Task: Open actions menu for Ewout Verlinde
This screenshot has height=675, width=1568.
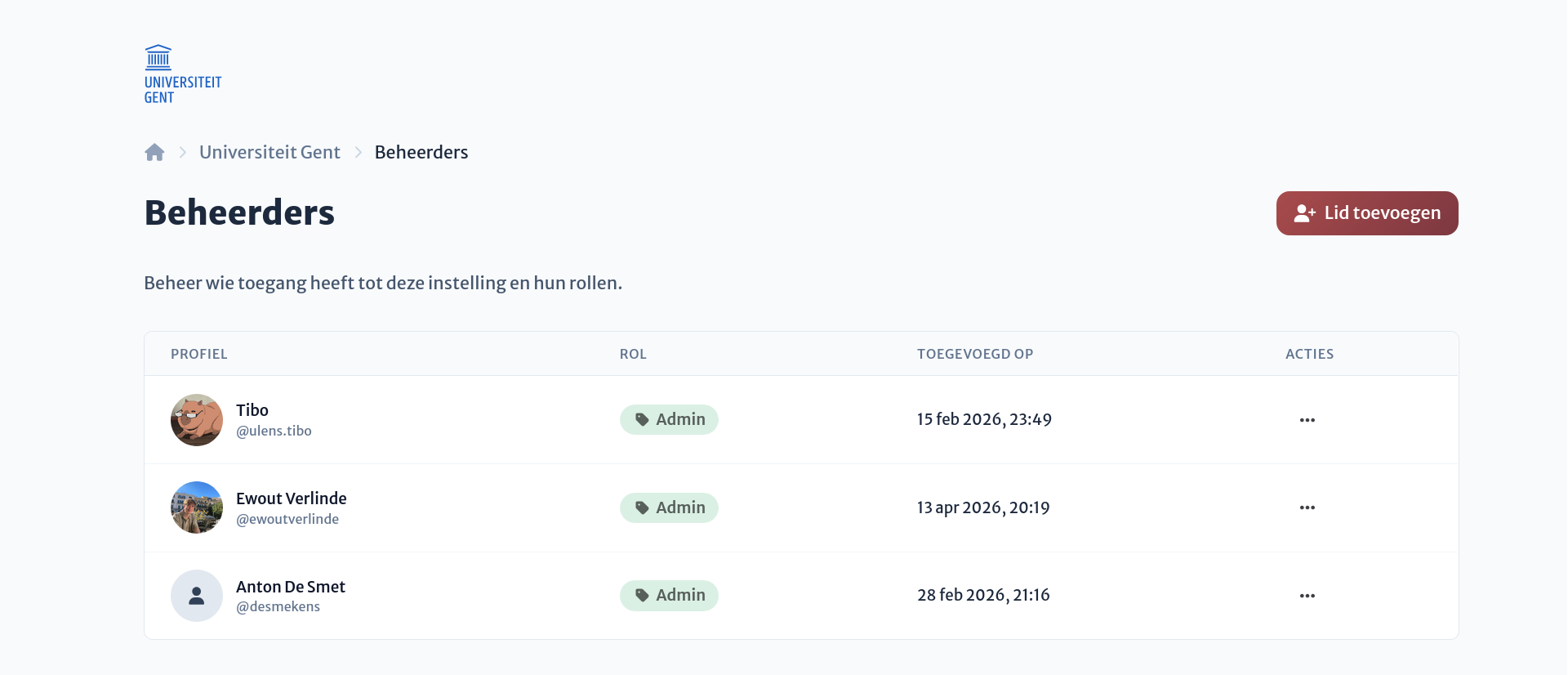Action: tap(1307, 507)
